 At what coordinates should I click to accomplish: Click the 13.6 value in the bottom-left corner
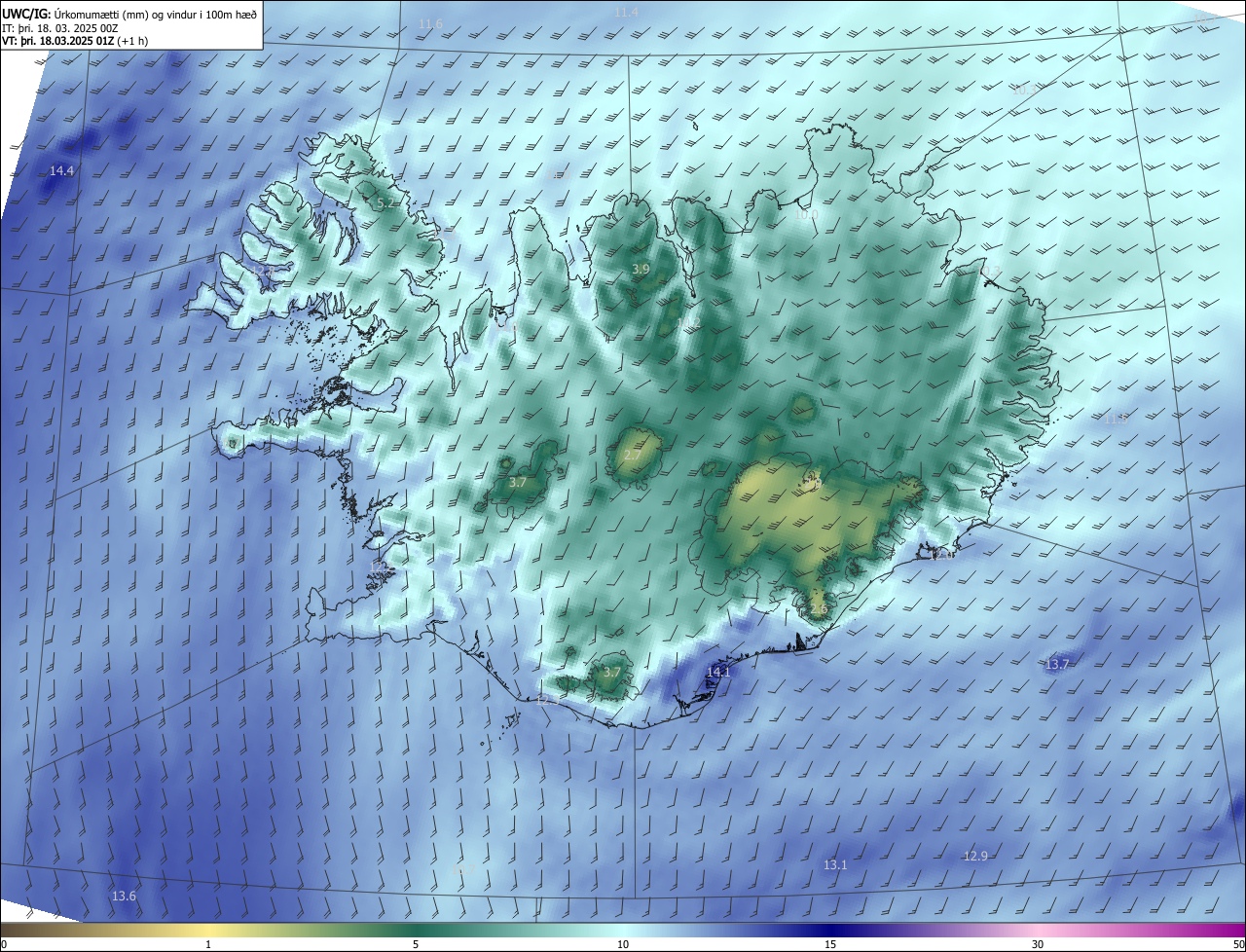point(124,897)
